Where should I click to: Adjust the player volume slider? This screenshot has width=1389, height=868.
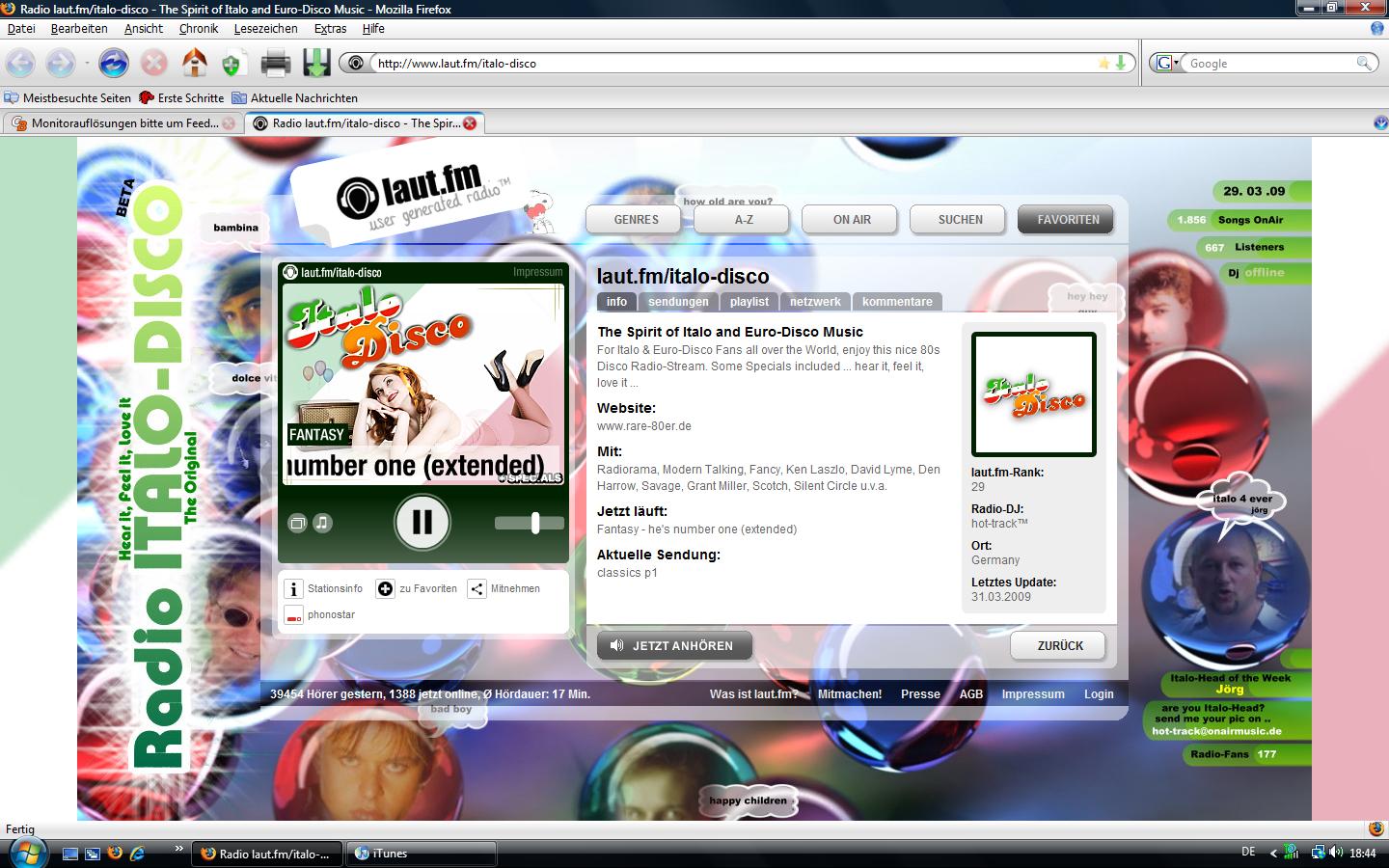point(530,523)
